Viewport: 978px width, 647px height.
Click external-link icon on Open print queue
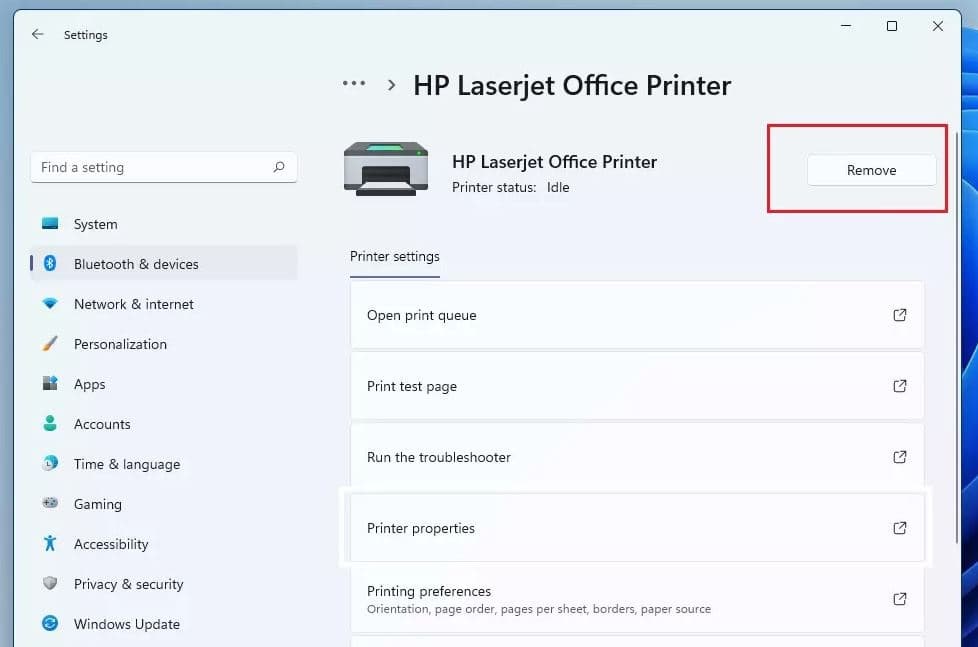click(899, 315)
